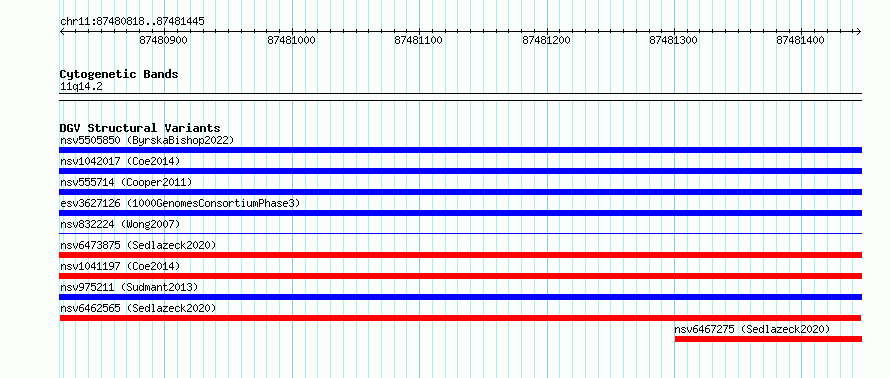The image size is (890, 378).
Task: Click nsv6467275 (Sedlazeck2020) variant label
Action: [x=752, y=329]
